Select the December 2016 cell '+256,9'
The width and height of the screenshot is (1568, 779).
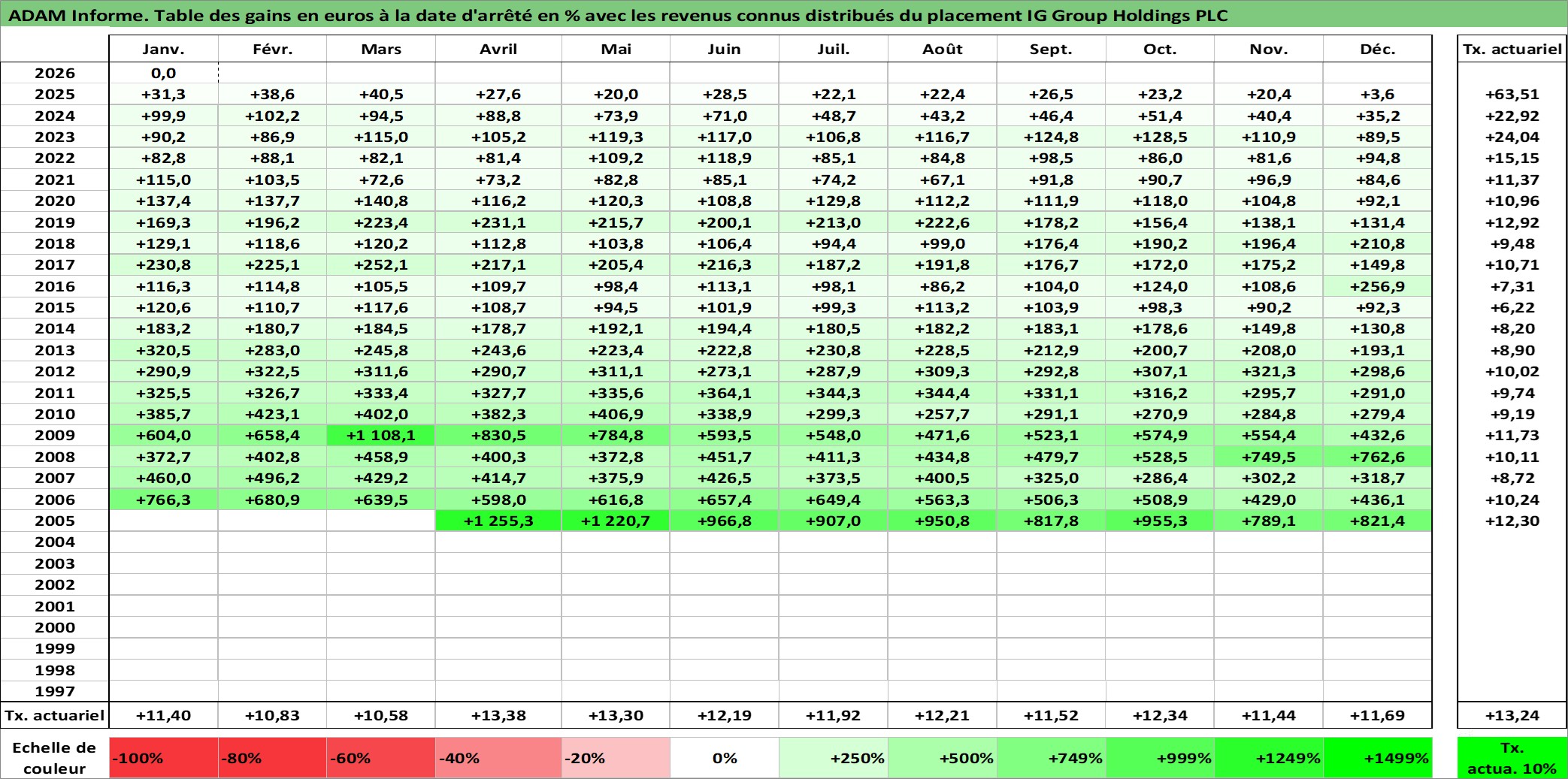tap(1378, 286)
